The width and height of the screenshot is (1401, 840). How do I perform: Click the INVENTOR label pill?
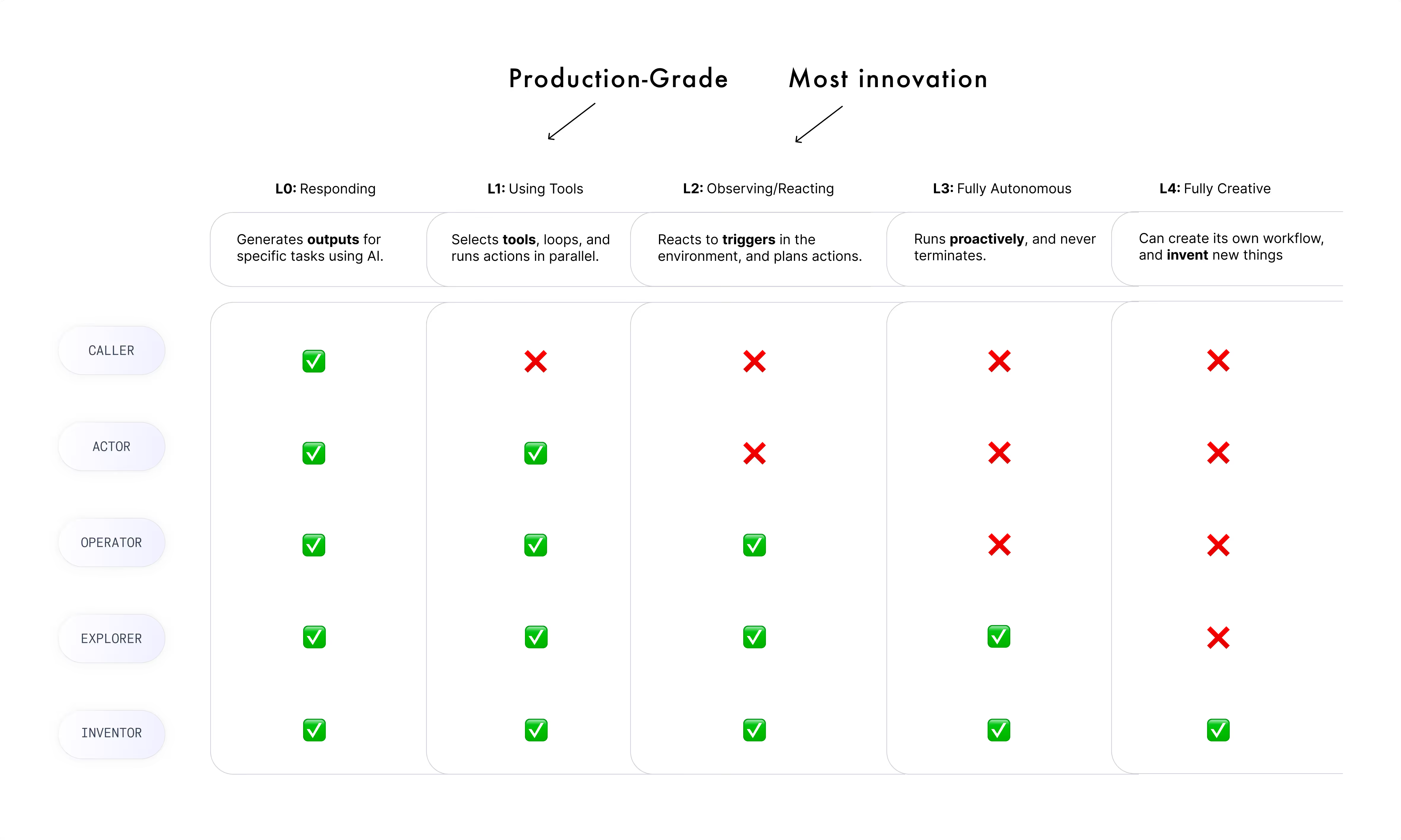pyautogui.click(x=112, y=733)
